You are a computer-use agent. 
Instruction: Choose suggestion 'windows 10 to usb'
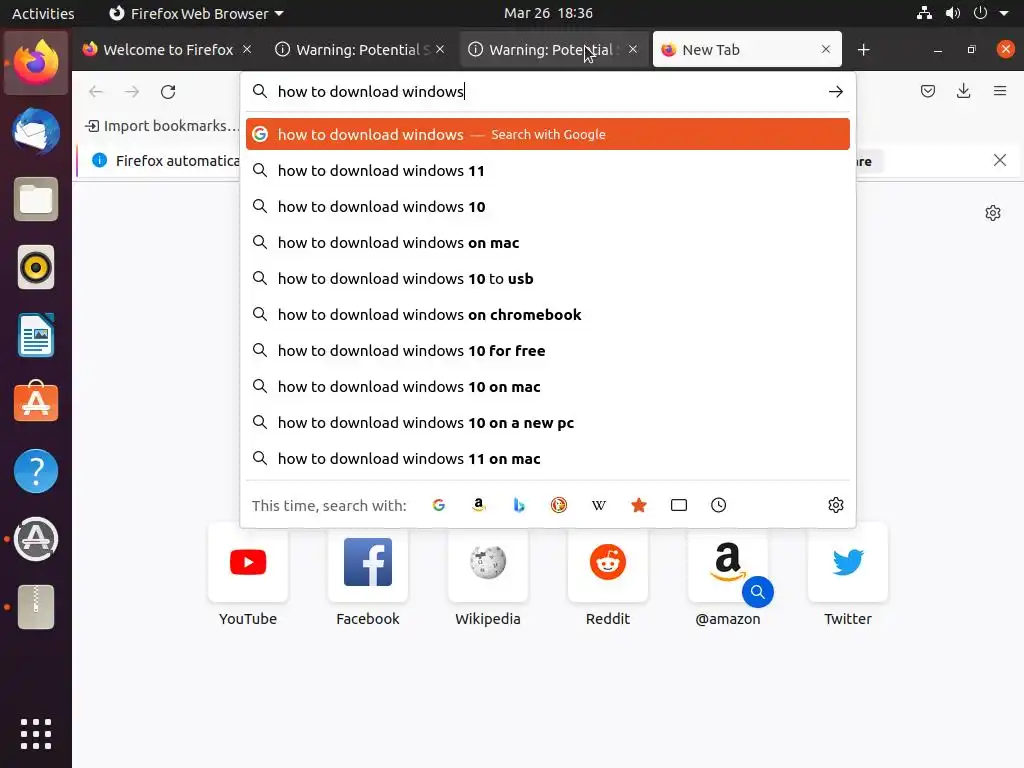(548, 278)
